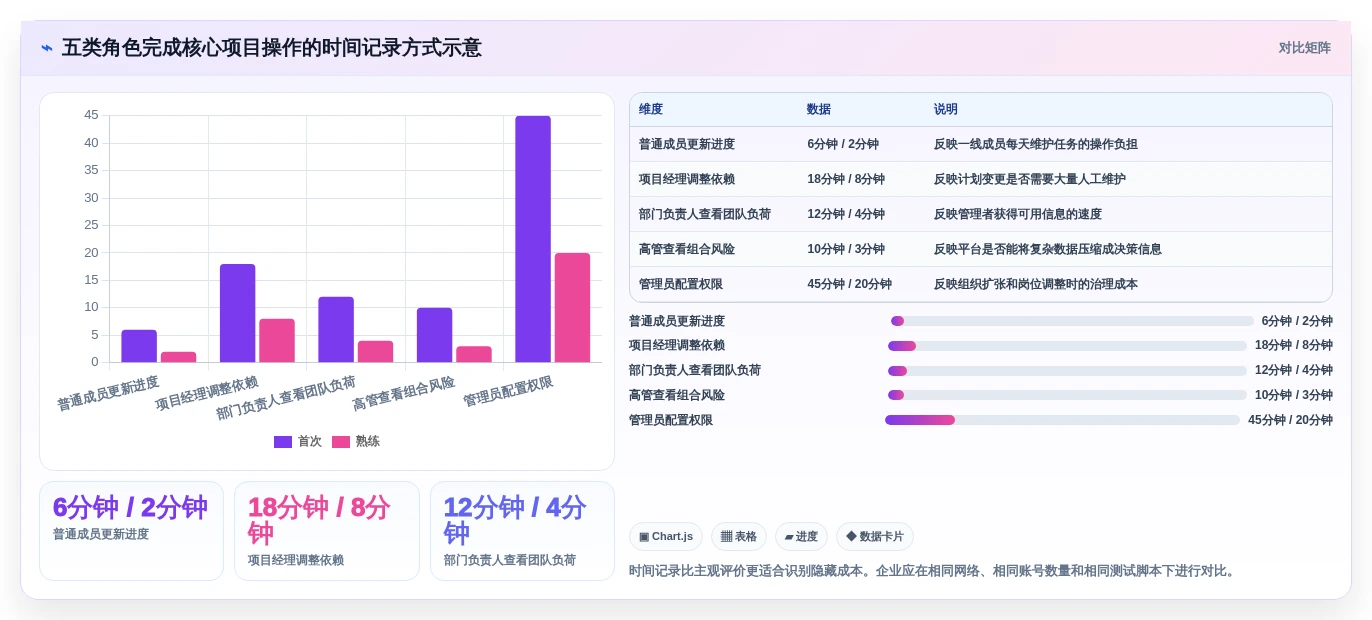The height and width of the screenshot is (620, 1372).
Task: Click the progress bar for 项目经理调整依赖
Action: (x=1068, y=346)
